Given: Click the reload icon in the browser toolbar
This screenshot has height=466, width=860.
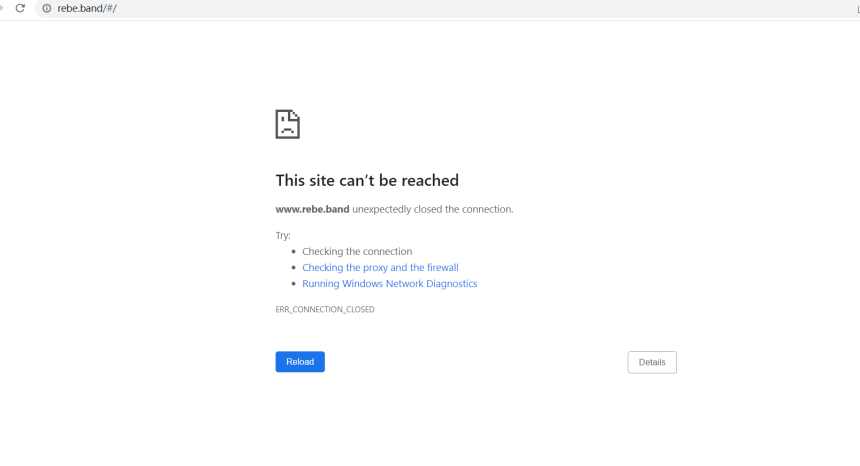Looking at the screenshot, I should point(20,8).
